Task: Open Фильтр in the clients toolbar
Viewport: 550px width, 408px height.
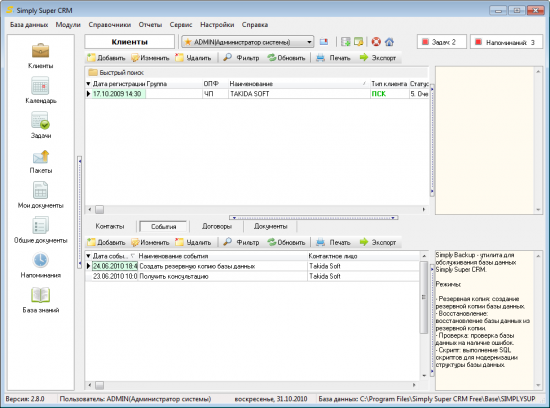Action: point(241,58)
